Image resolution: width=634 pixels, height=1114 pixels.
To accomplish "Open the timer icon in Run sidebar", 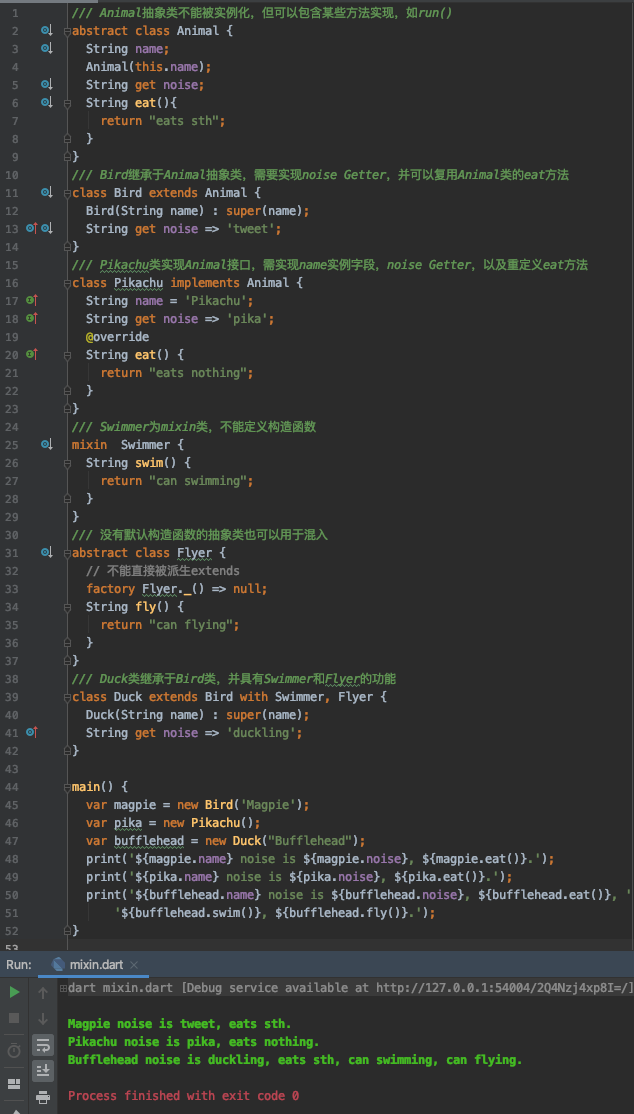I will pos(14,1049).
